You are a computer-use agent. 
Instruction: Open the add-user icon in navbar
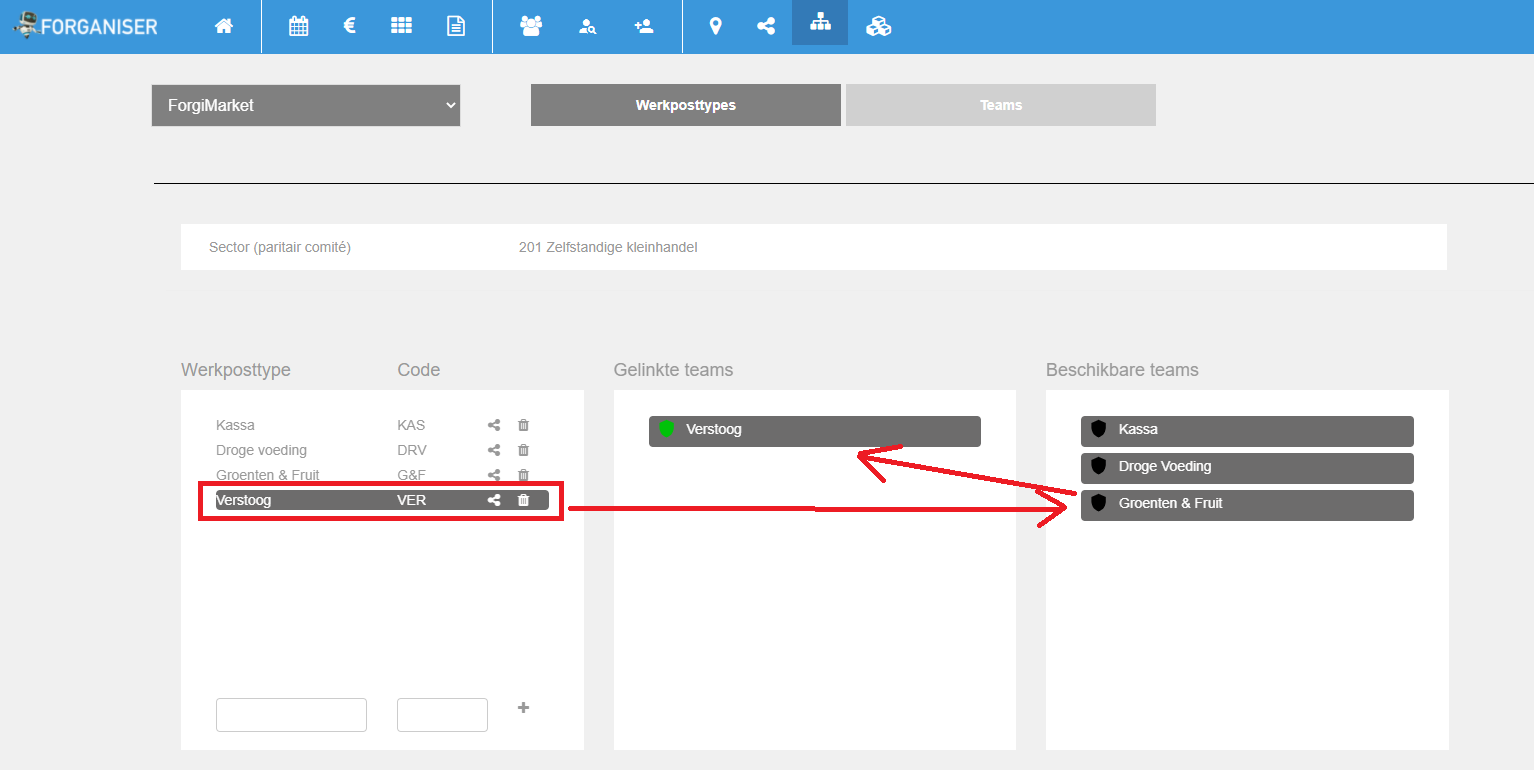(644, 27)
